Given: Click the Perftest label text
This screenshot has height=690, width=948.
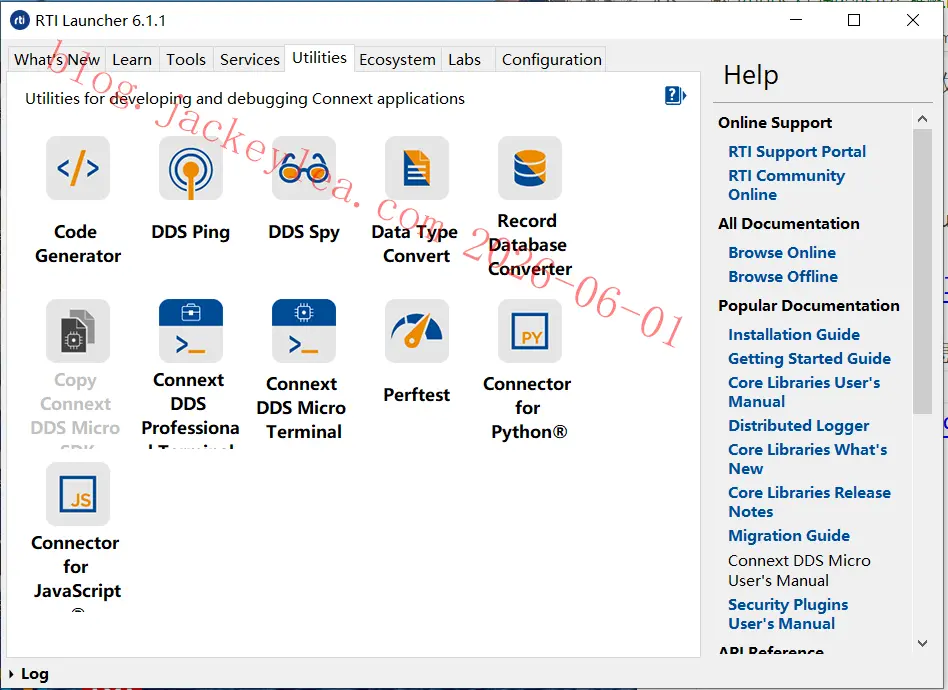Looking at the screenshot, I should (x=417, y=395).
